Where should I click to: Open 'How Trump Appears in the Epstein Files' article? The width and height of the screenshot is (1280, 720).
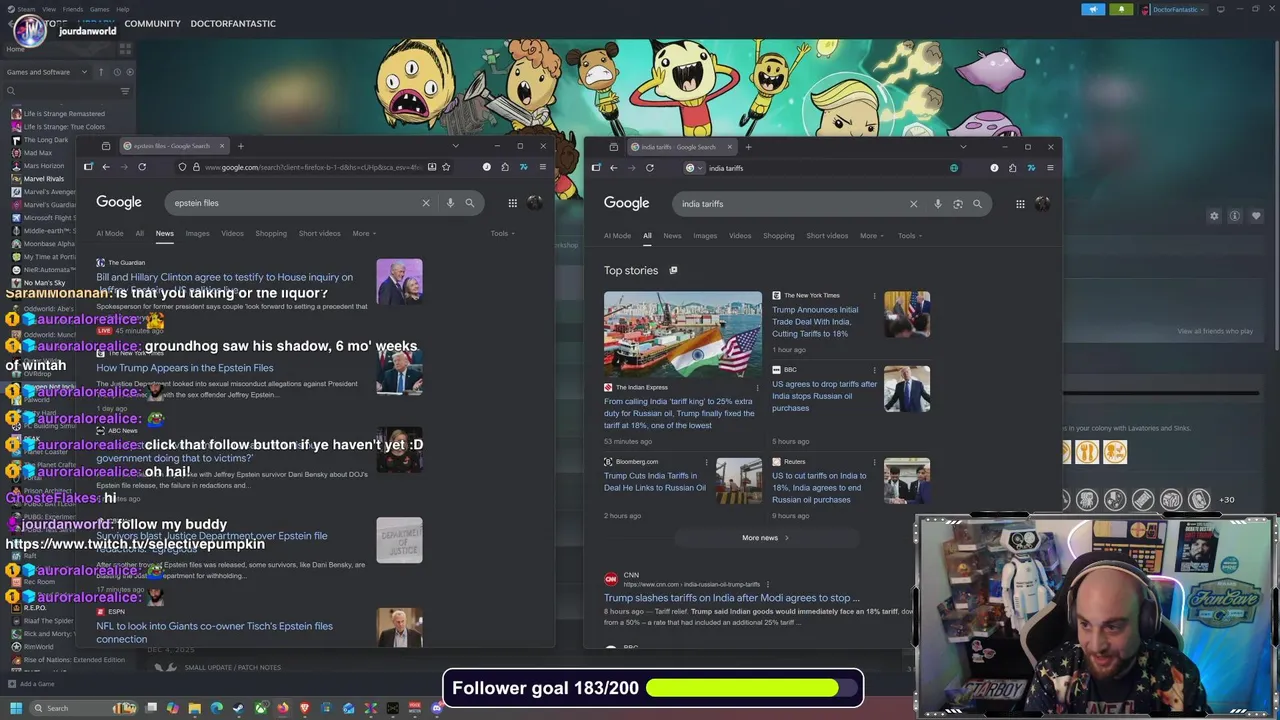tap(184, 368)
